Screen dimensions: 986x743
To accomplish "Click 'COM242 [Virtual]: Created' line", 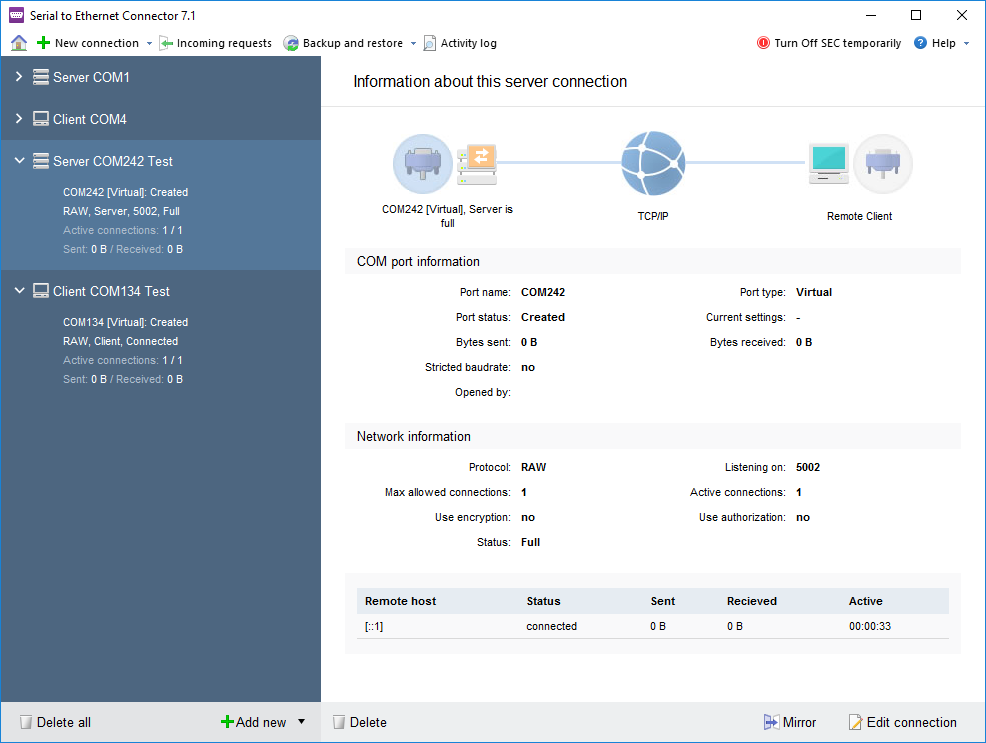I will [125, 192].
